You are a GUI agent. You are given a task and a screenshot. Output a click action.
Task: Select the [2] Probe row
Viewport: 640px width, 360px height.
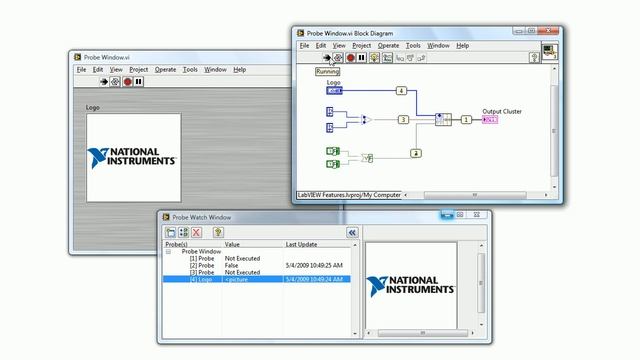click(256, 265)
